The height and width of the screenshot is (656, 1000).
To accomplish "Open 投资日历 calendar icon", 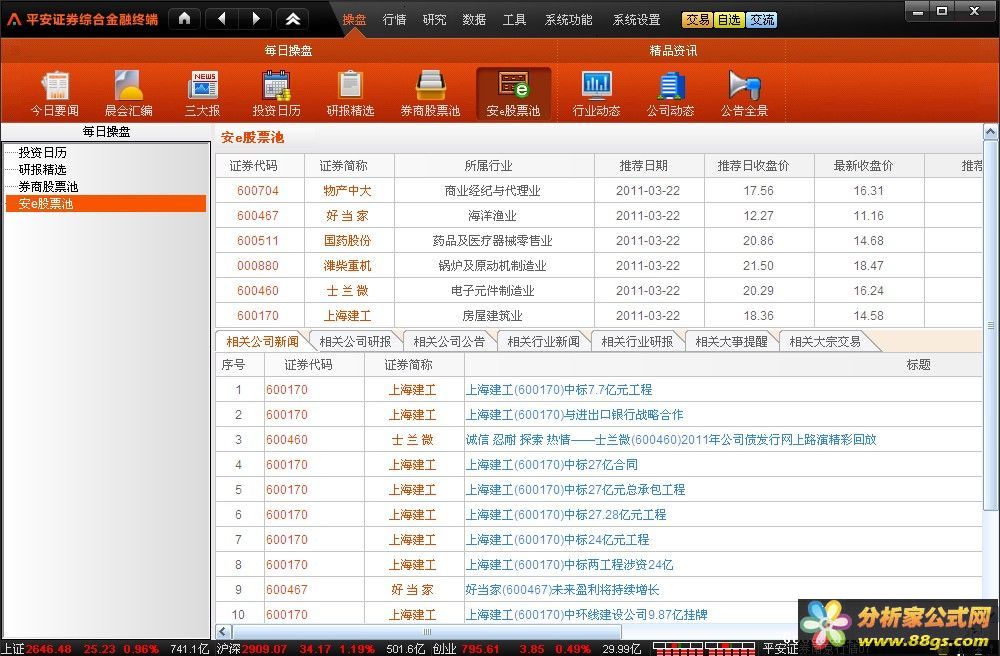I will tap(276, 94).
